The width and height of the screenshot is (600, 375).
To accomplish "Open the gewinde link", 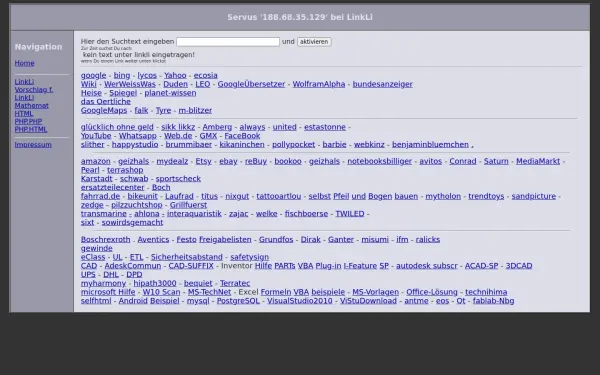I will [x=96, y=248].
